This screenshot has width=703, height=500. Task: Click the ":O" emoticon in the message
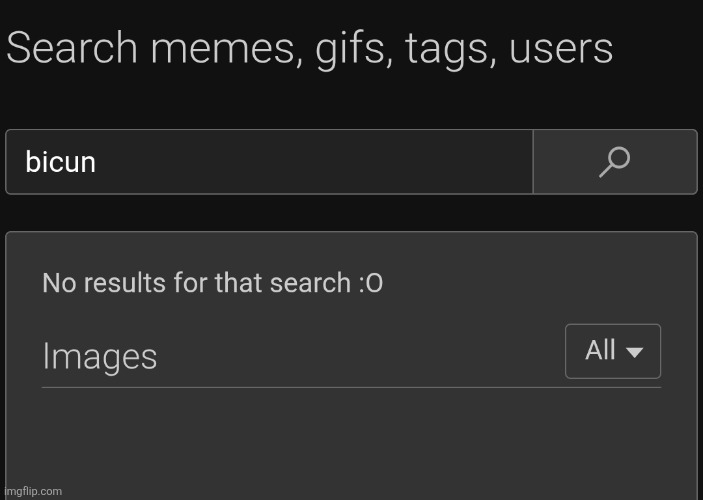click(x=369, y=283)
